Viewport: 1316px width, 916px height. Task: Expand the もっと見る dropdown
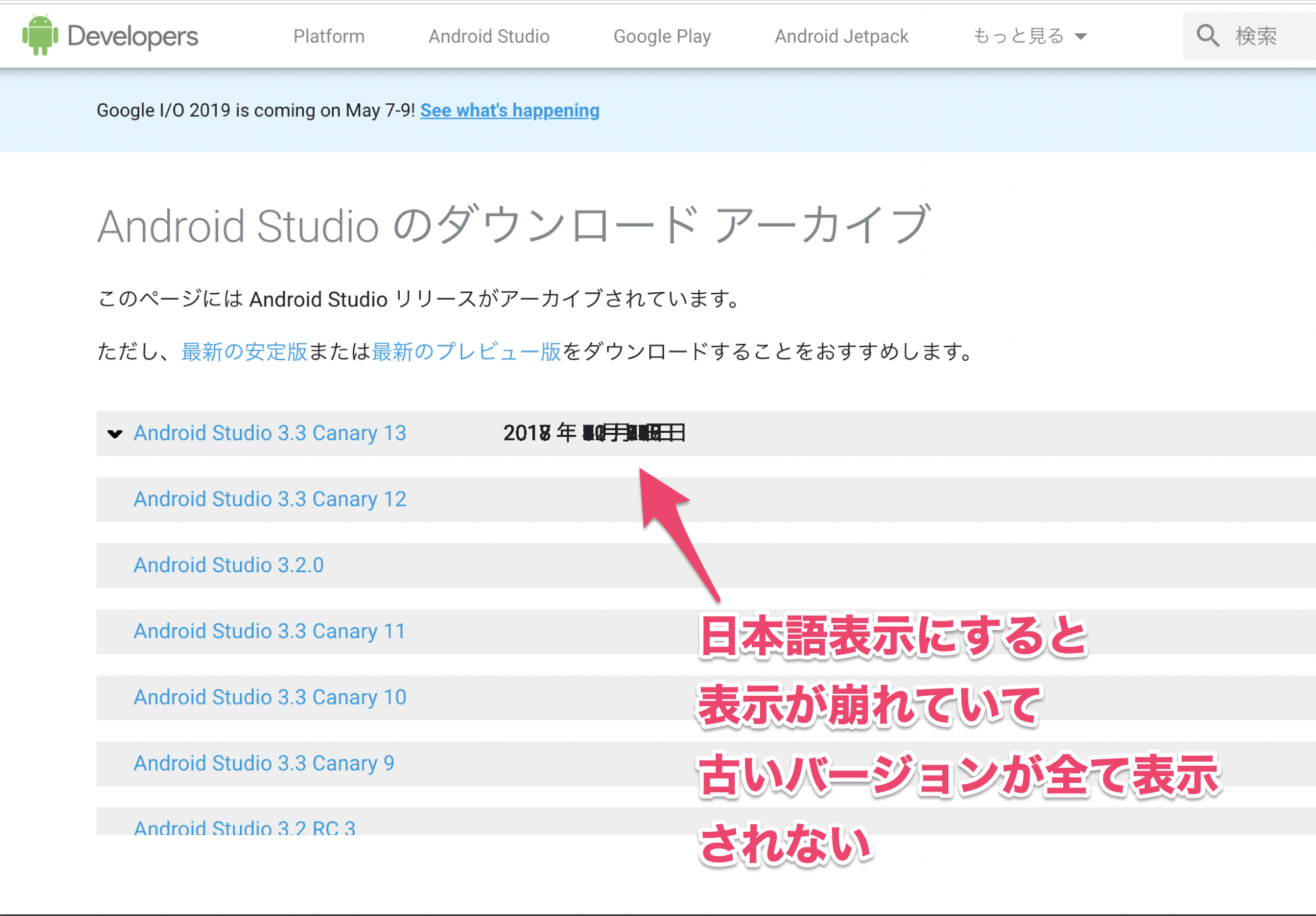[1030, 36]
